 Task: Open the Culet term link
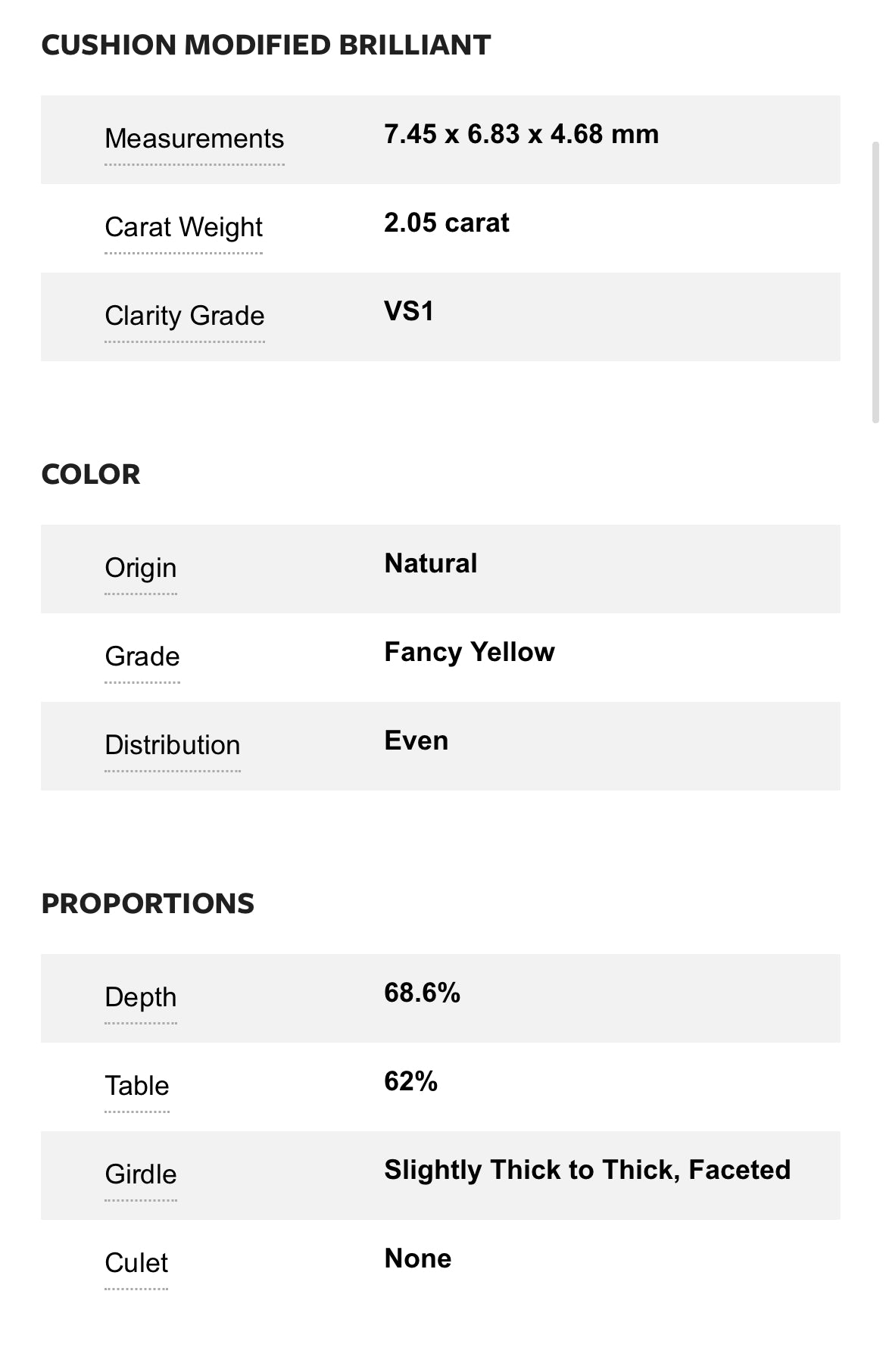tap(136, 1264)
